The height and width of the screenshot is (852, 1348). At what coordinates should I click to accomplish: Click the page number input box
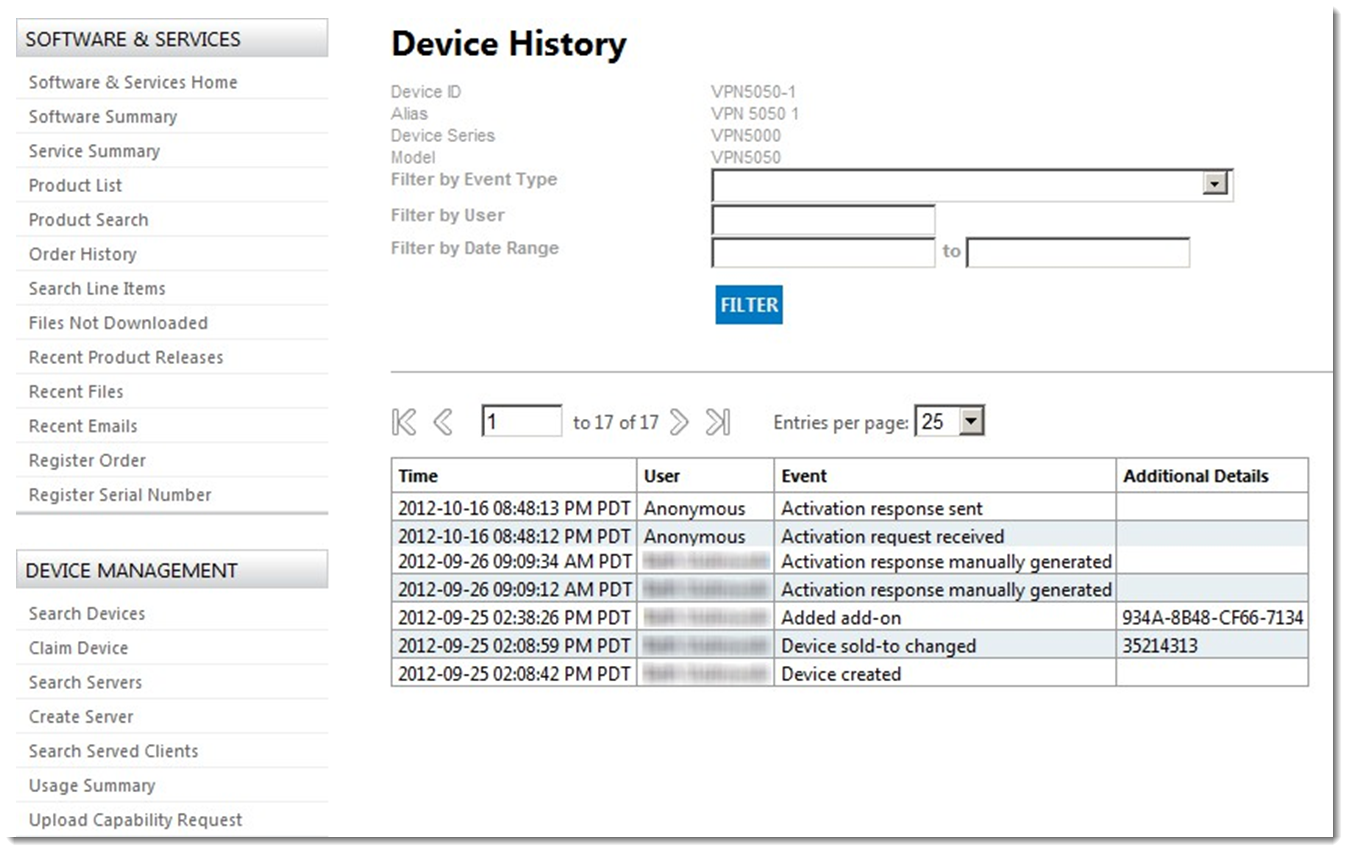tap(521, 421)
